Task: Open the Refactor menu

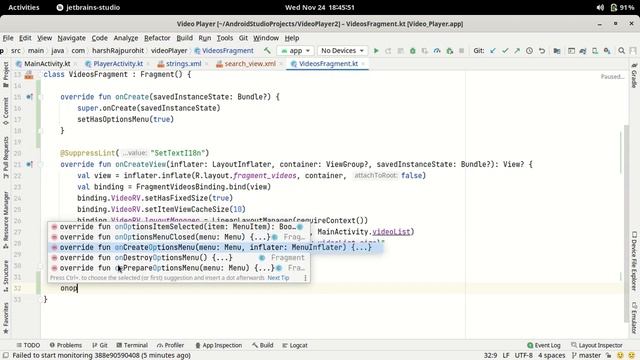Action: click(157, 38)
